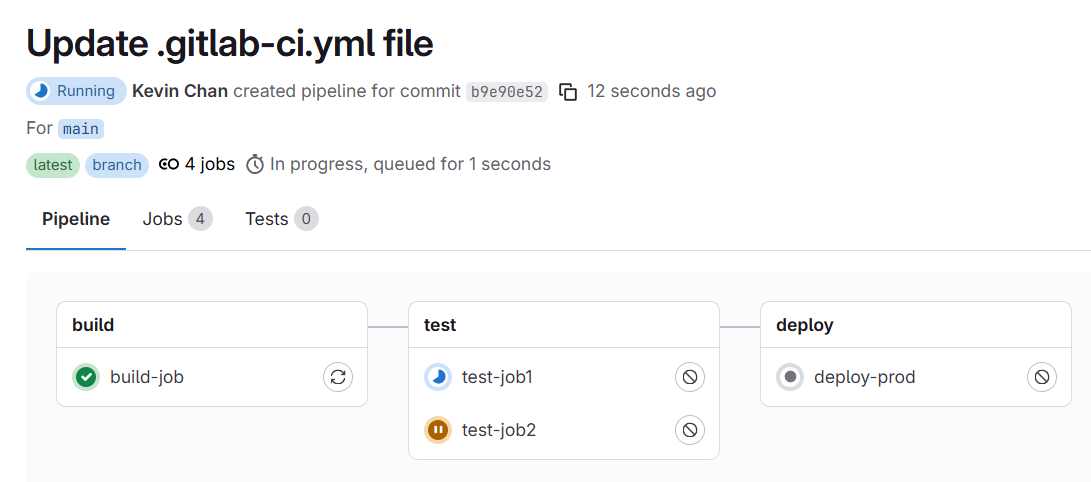Open commit b9e90e52 link

(x=506, y=92)
